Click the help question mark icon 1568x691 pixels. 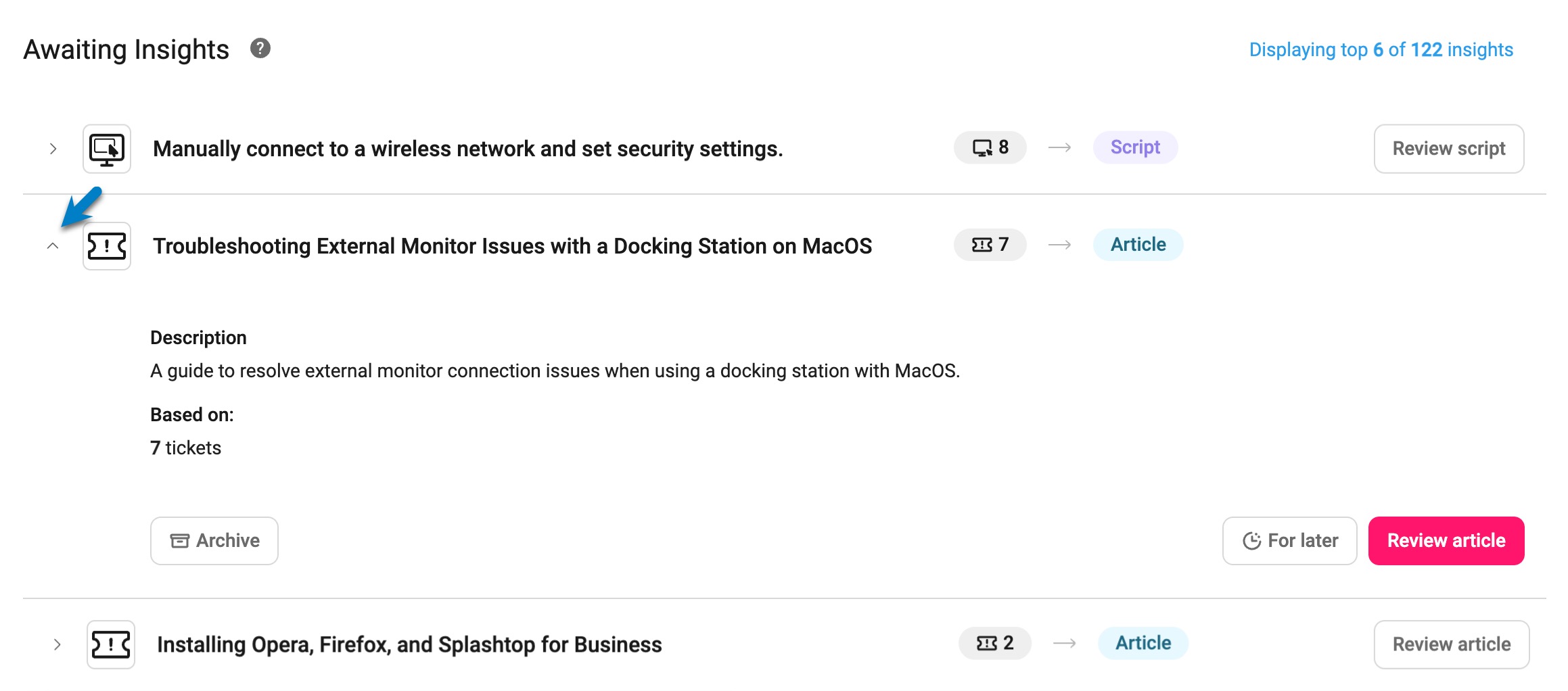(260, 49)
